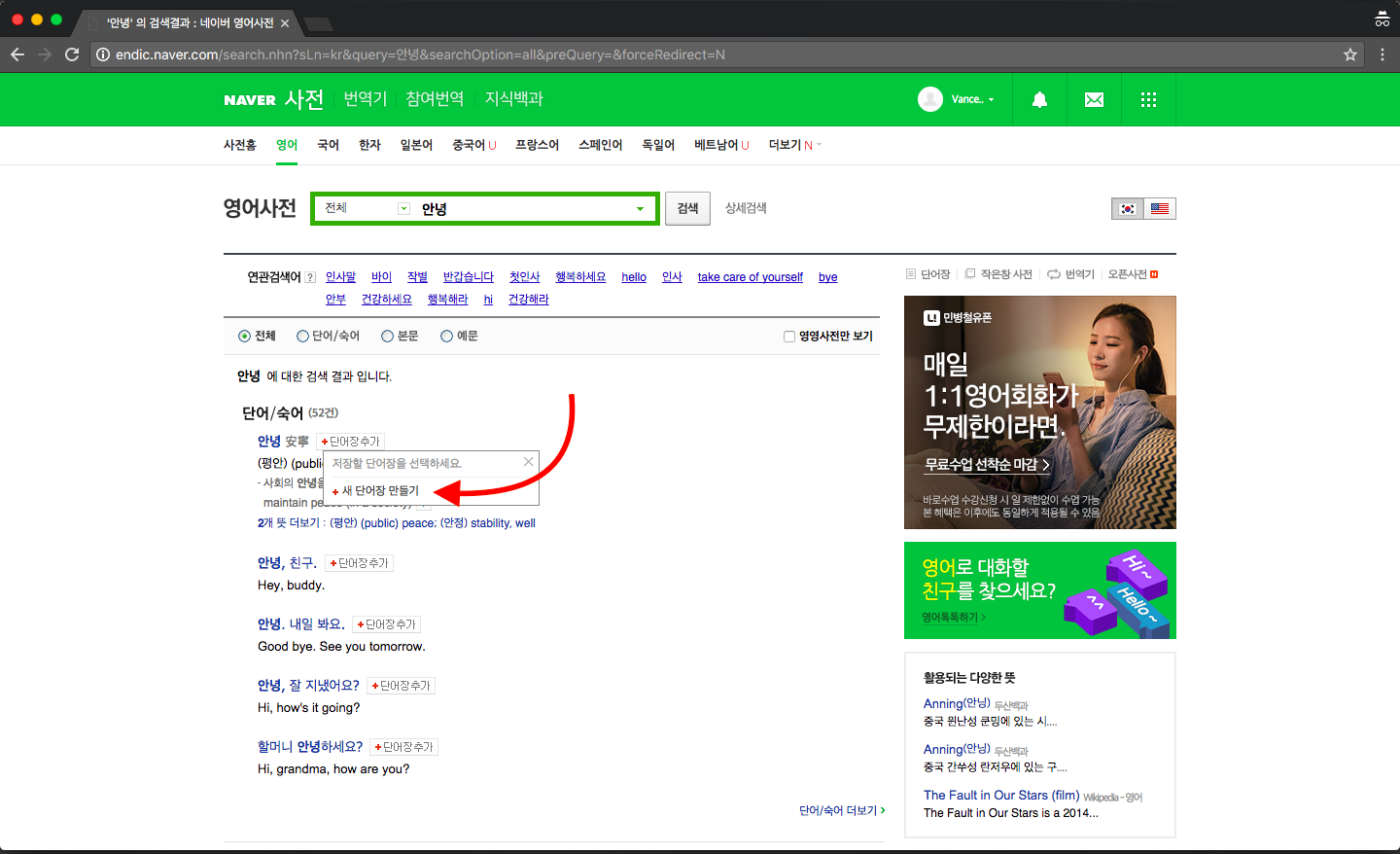Add '할머니 안녕하세요?' to 단어장
1400x854 pixels.
tap(403, 747)
